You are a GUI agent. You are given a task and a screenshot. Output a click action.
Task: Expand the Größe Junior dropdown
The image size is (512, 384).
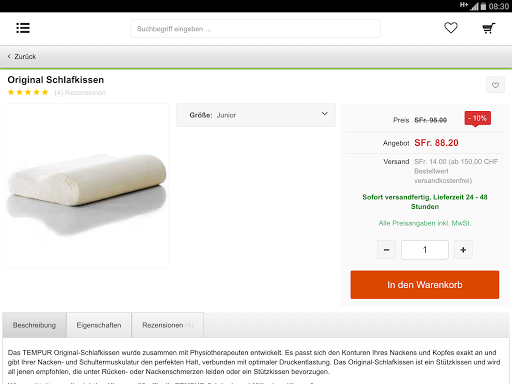click(x=256, y=115)
